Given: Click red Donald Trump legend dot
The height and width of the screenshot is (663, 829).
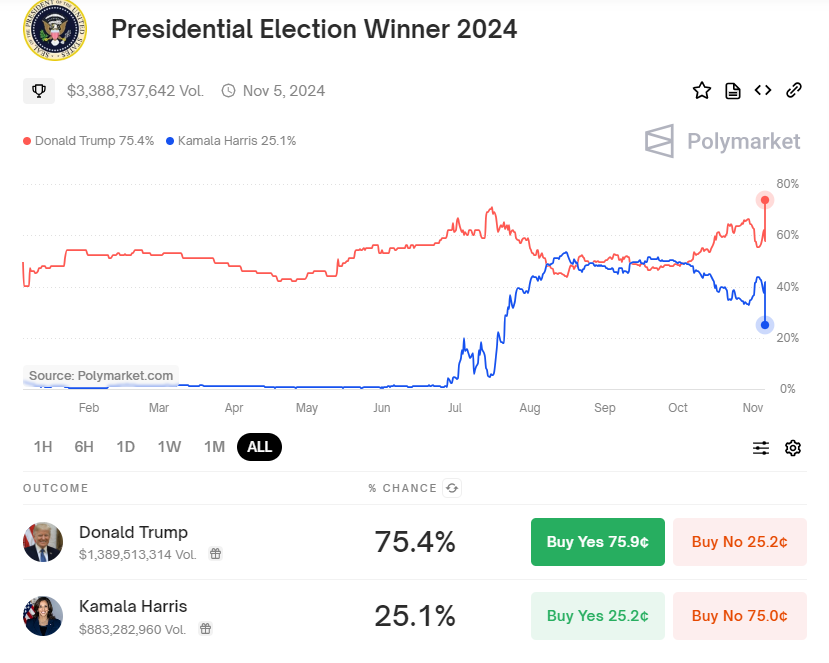Looking at the screenshot, I should tap(27, 141).
